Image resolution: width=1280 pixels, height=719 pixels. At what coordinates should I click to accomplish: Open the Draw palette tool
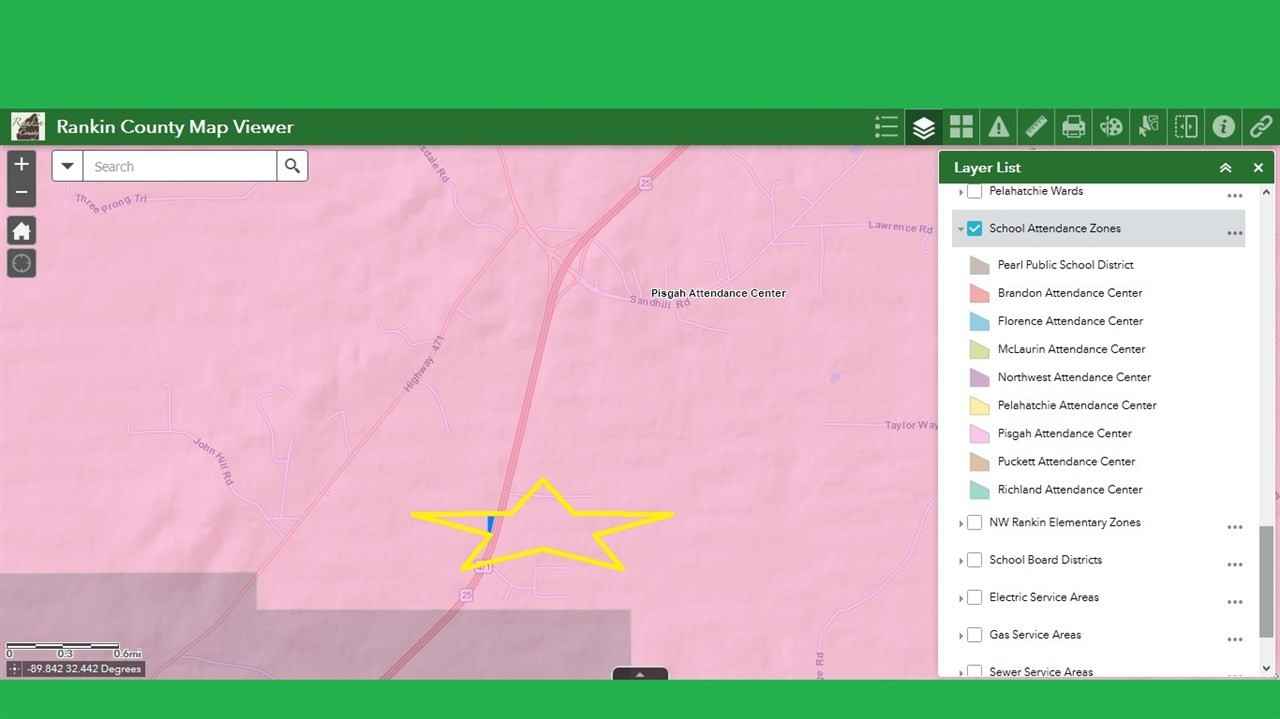(1111, 127)
